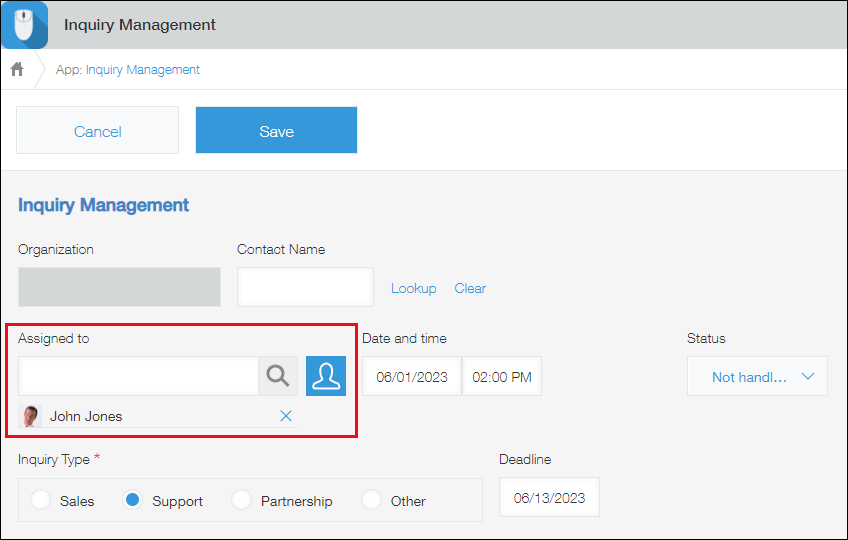Go to the portal via home icon
This screenshot has height=540, width=848.
[x=17, y=69]
